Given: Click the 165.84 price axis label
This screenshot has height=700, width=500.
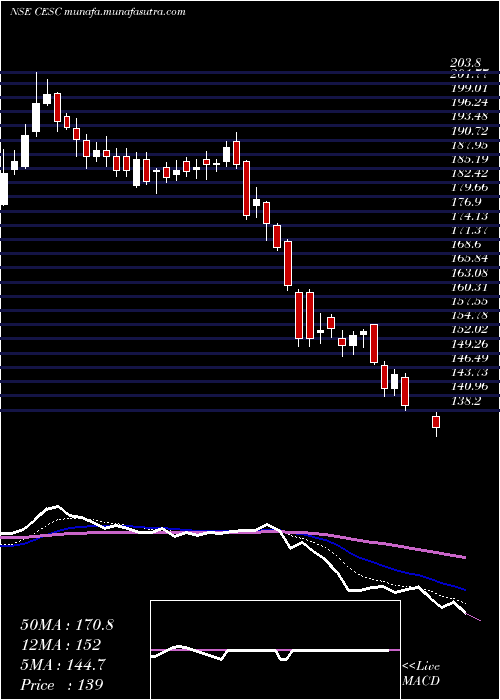Looking at the screenshot, I should click(469, 259).
